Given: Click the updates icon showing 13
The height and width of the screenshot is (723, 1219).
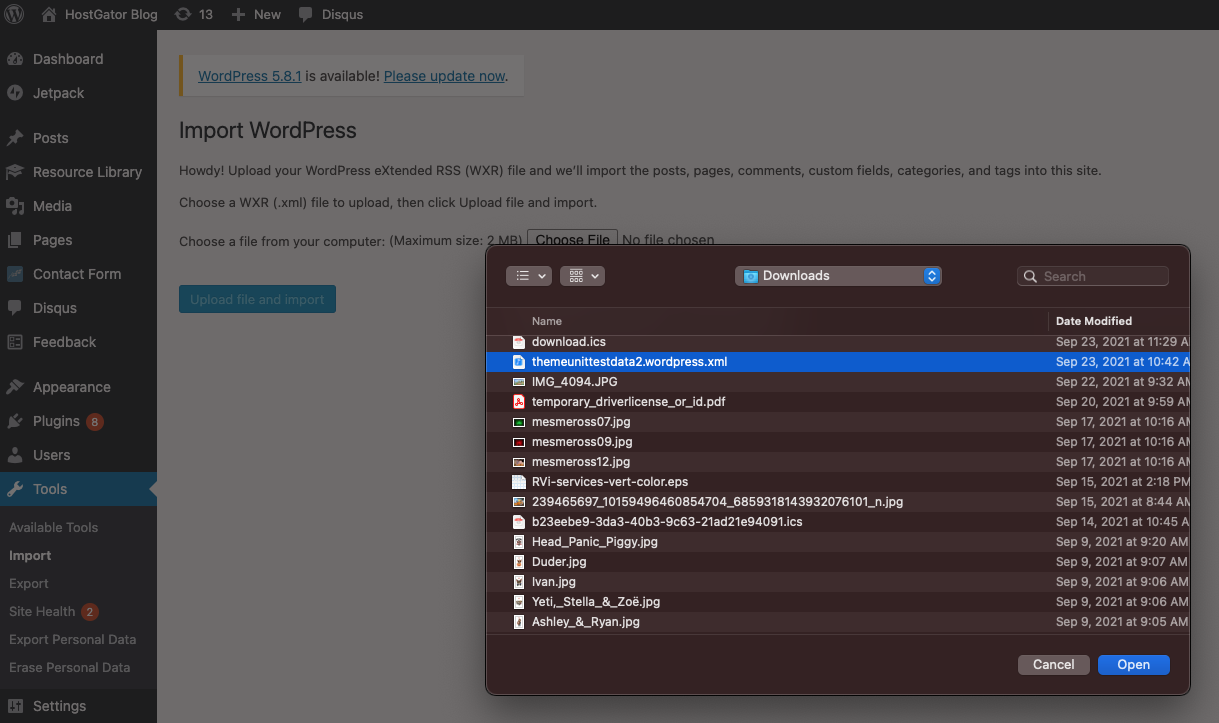Looking at the screenshot, I should click(182, 14).
